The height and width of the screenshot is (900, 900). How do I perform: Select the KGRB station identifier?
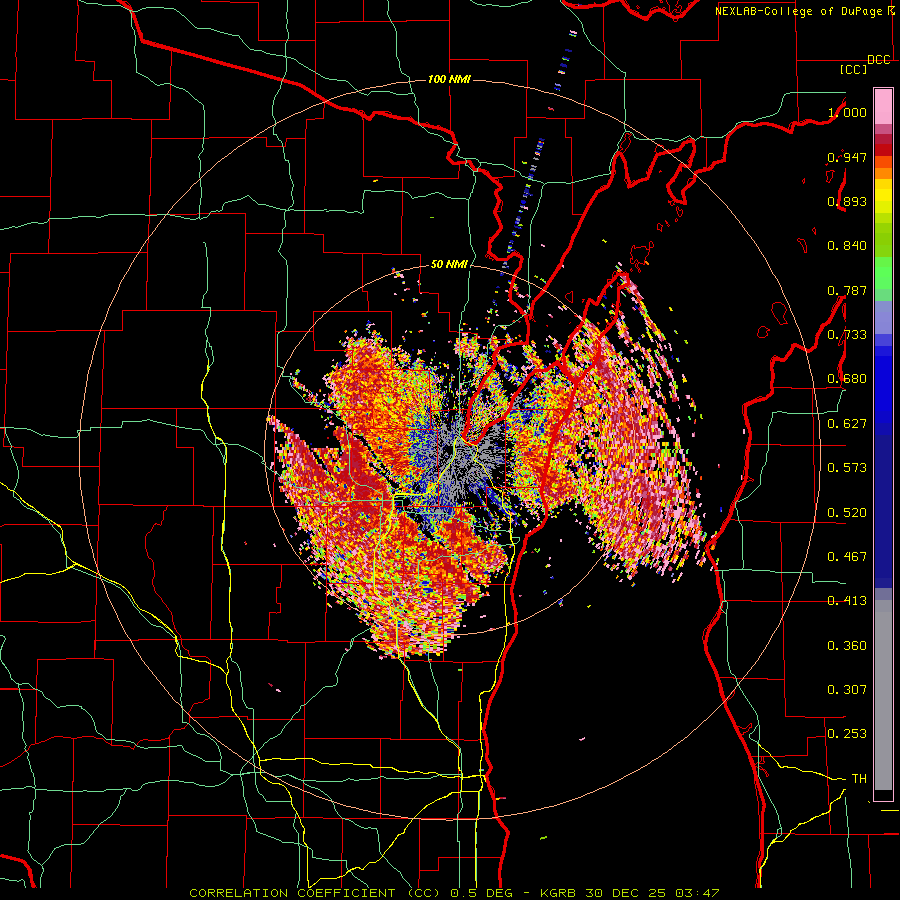(x=560, y=893)
